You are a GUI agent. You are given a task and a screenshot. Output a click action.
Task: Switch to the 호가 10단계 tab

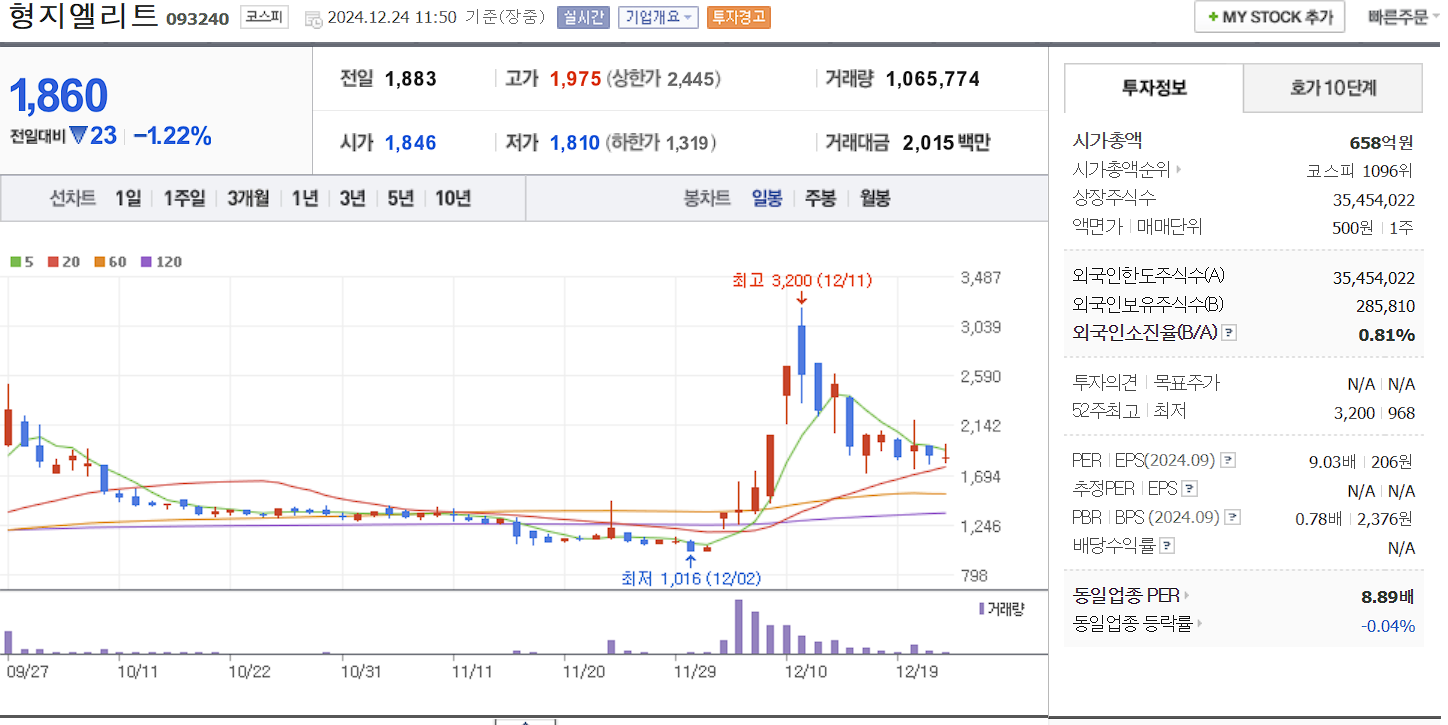[x=1332, y=88]
